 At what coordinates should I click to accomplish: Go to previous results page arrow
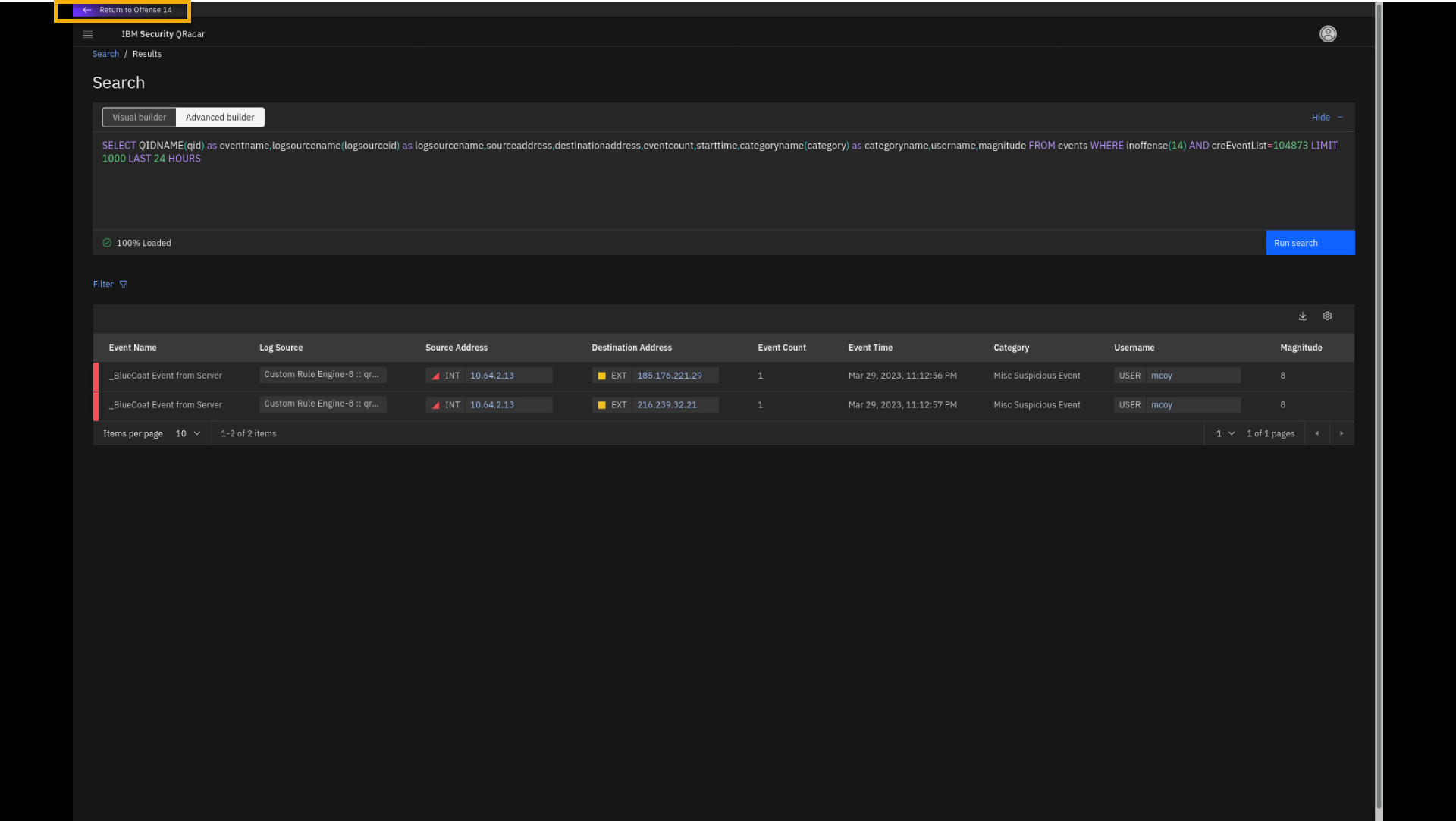pos(1316,433)
